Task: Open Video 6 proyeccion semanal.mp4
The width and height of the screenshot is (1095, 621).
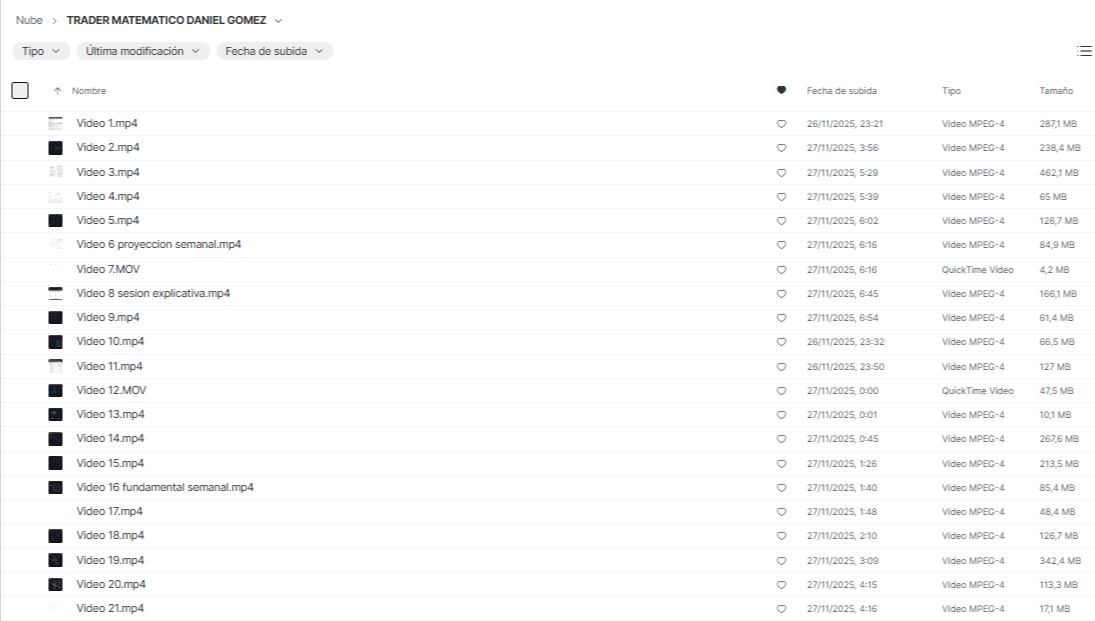Action: coord(158,245)
